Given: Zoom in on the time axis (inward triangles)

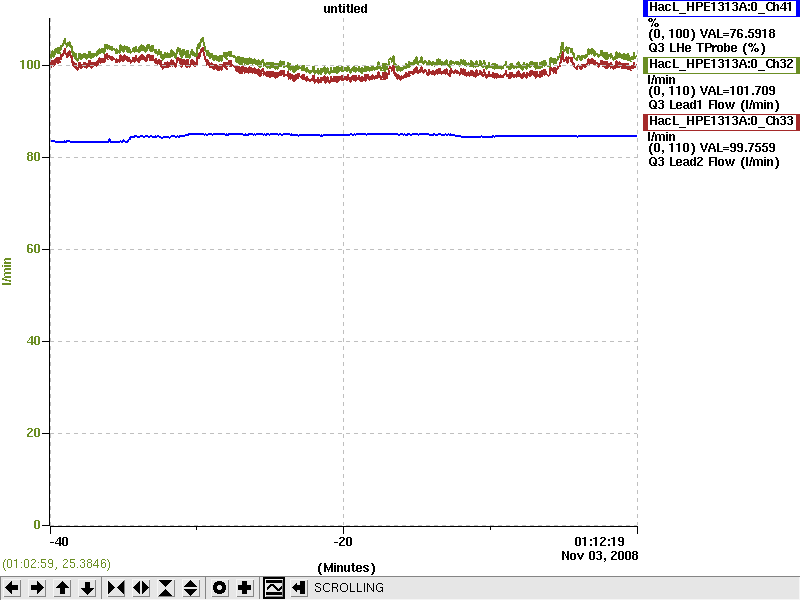Looking at the screenshot, I should click(116, 588).
